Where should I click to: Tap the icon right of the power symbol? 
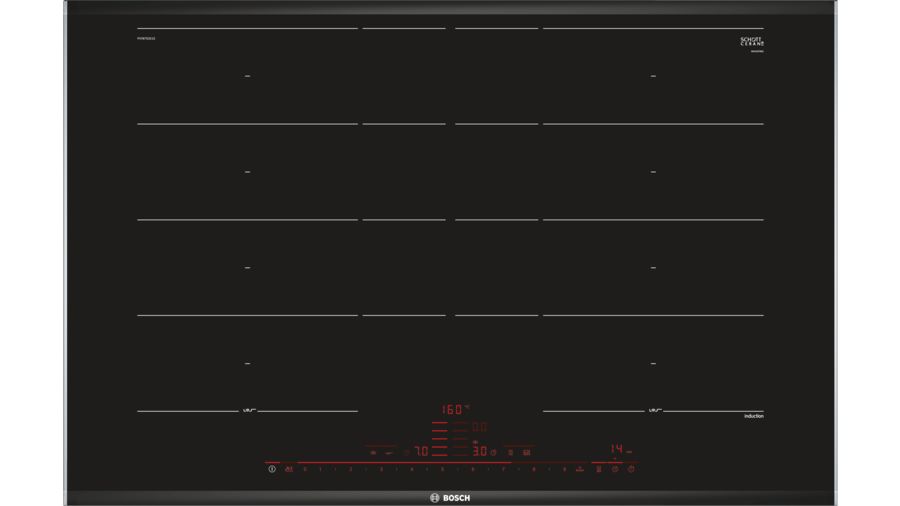(x=288, y=469)
